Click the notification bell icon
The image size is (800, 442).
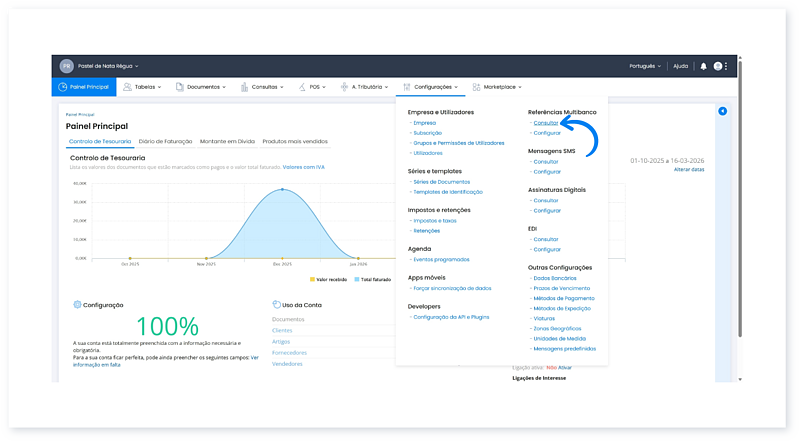point(703,66)
